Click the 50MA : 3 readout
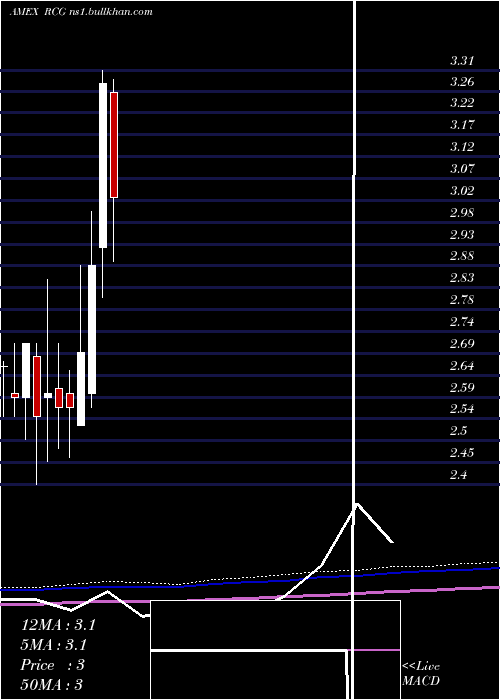500x700 pixels. (x=51, y=684)
